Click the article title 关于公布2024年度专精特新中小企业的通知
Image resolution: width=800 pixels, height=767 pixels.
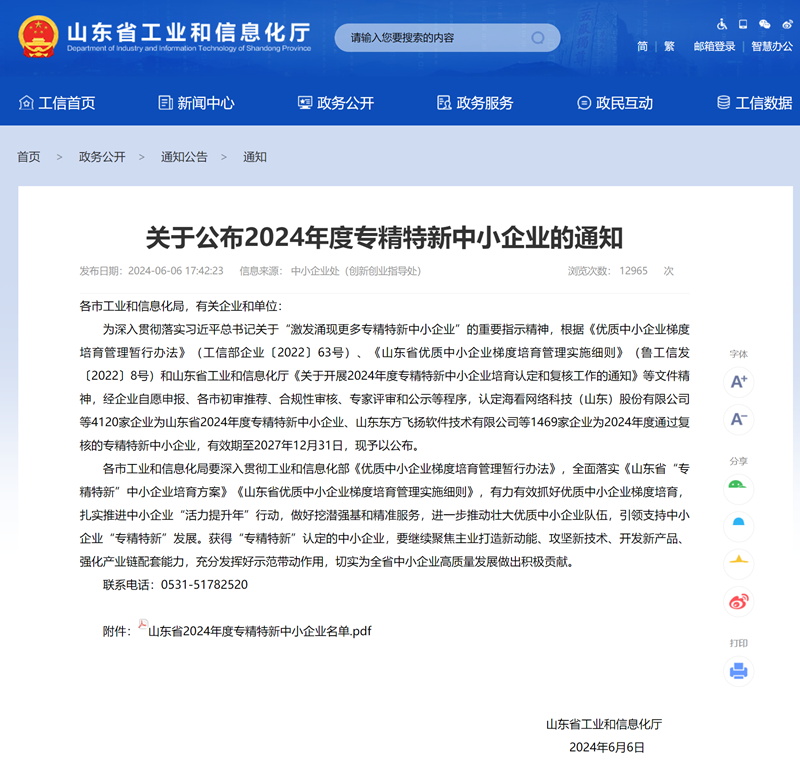click(384, 238)
